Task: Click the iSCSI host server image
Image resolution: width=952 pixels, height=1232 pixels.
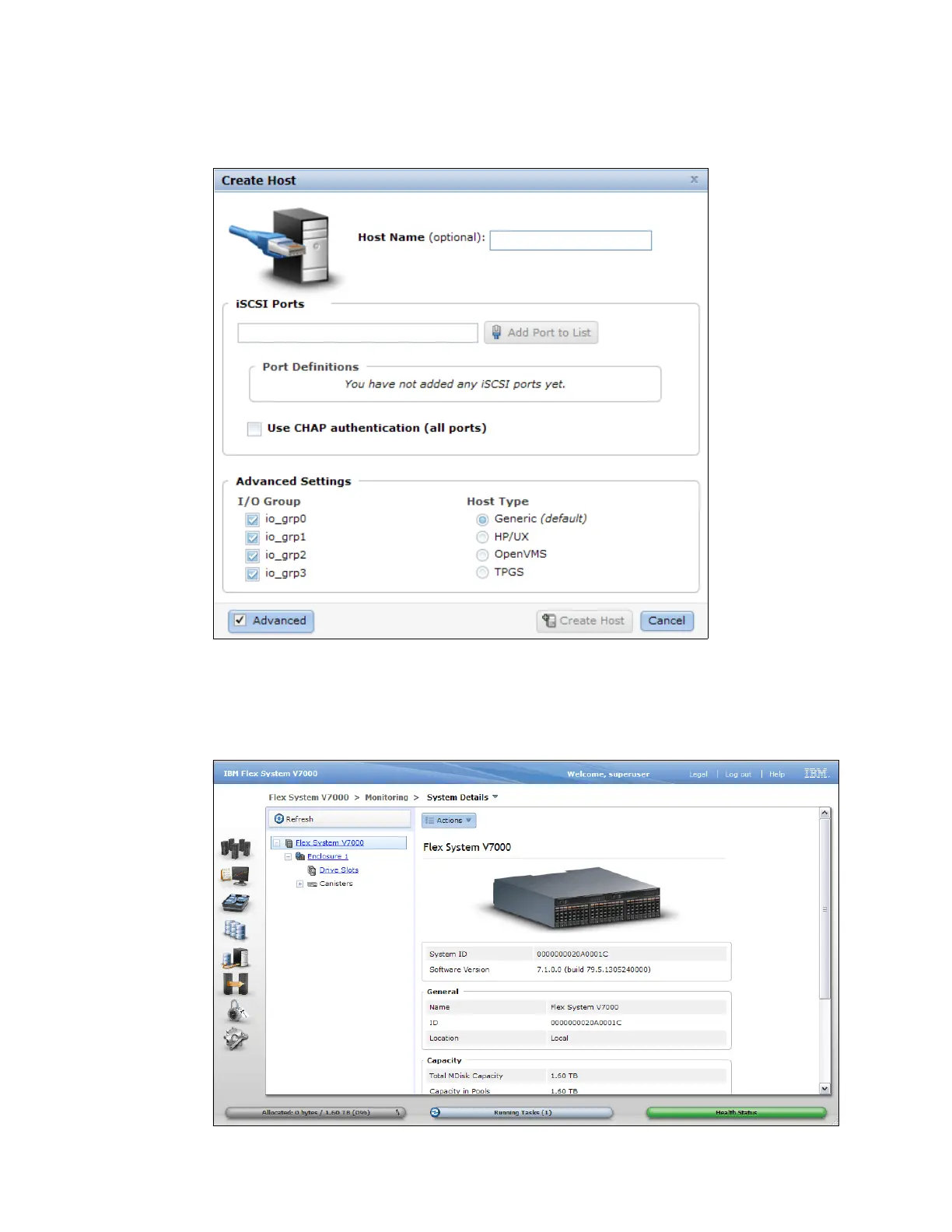Action: (287, 247)
